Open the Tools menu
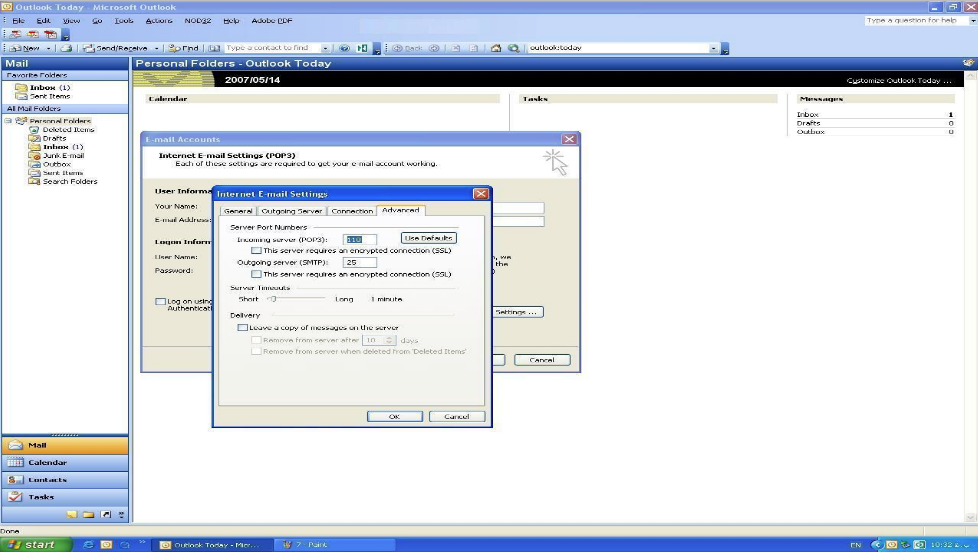The height and width of the screenshot is (552, 978). [123, 21]
